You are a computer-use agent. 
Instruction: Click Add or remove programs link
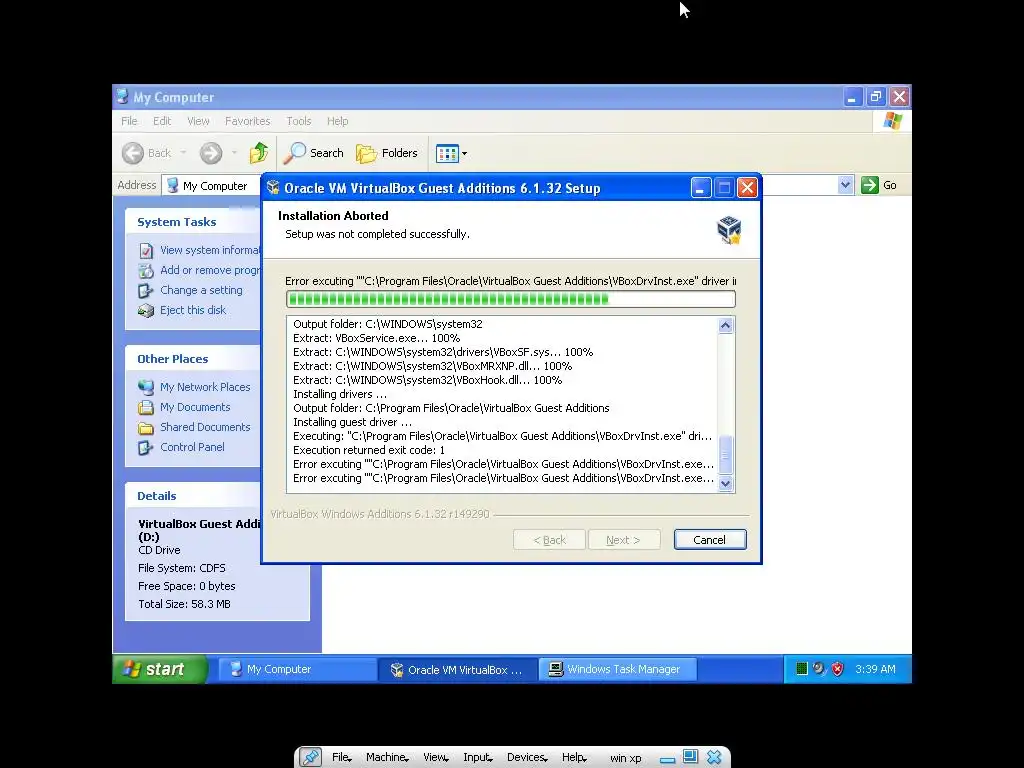199,270
